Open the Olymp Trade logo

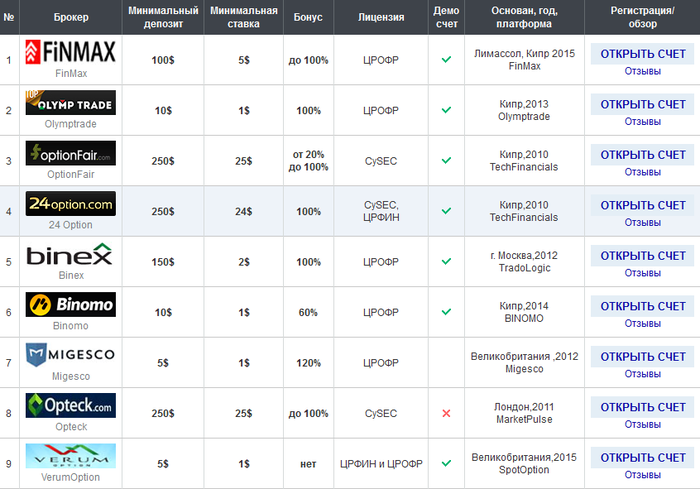click(71, 102)
